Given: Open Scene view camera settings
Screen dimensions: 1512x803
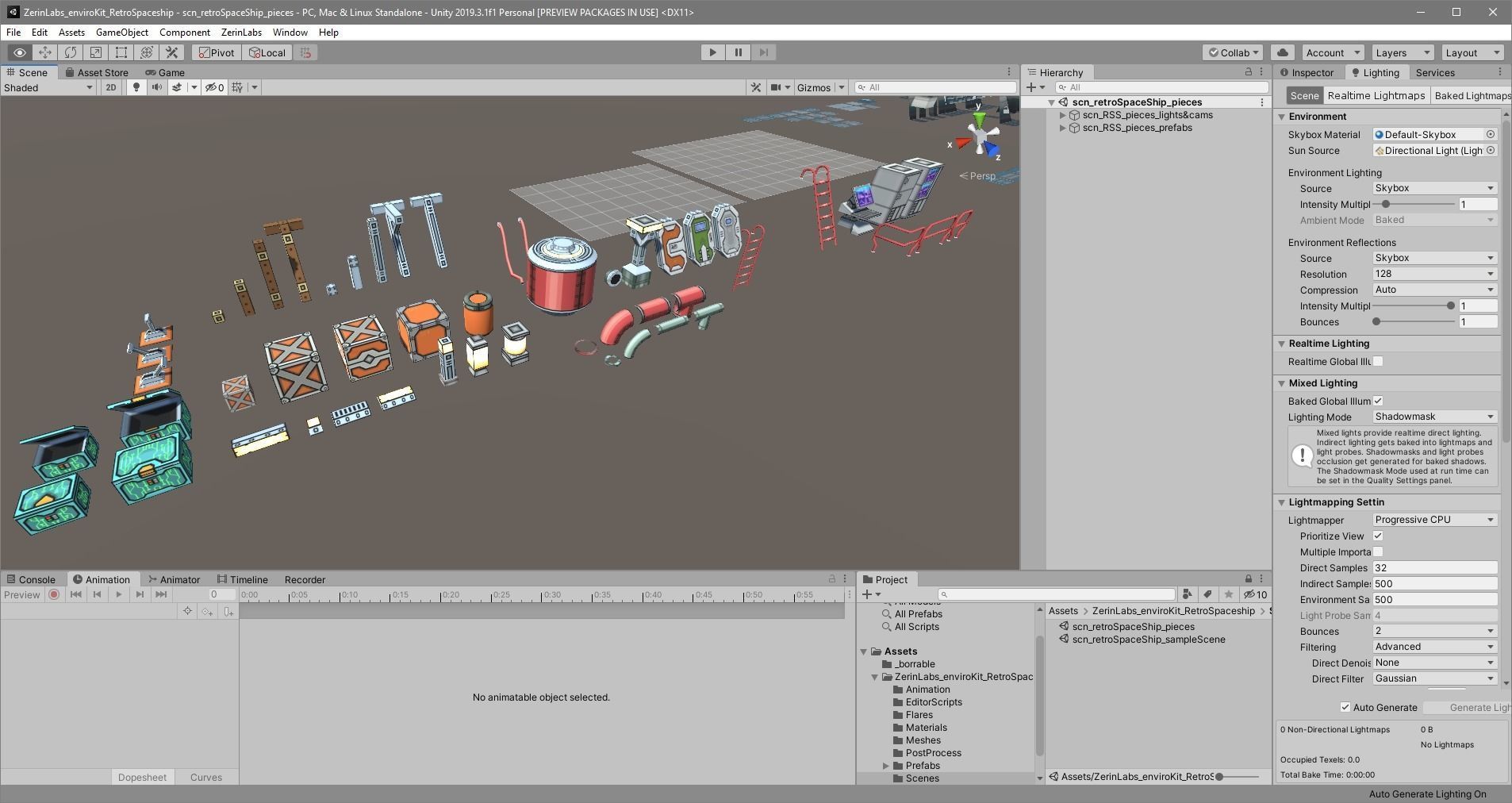Looking at the screenshot, I should [776, 87].
